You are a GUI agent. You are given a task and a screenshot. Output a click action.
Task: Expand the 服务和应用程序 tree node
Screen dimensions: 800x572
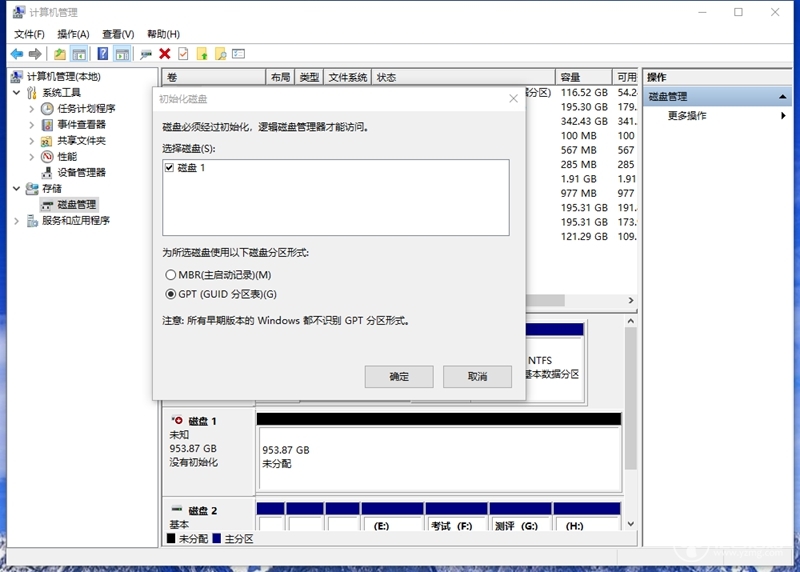coord(17,220)
